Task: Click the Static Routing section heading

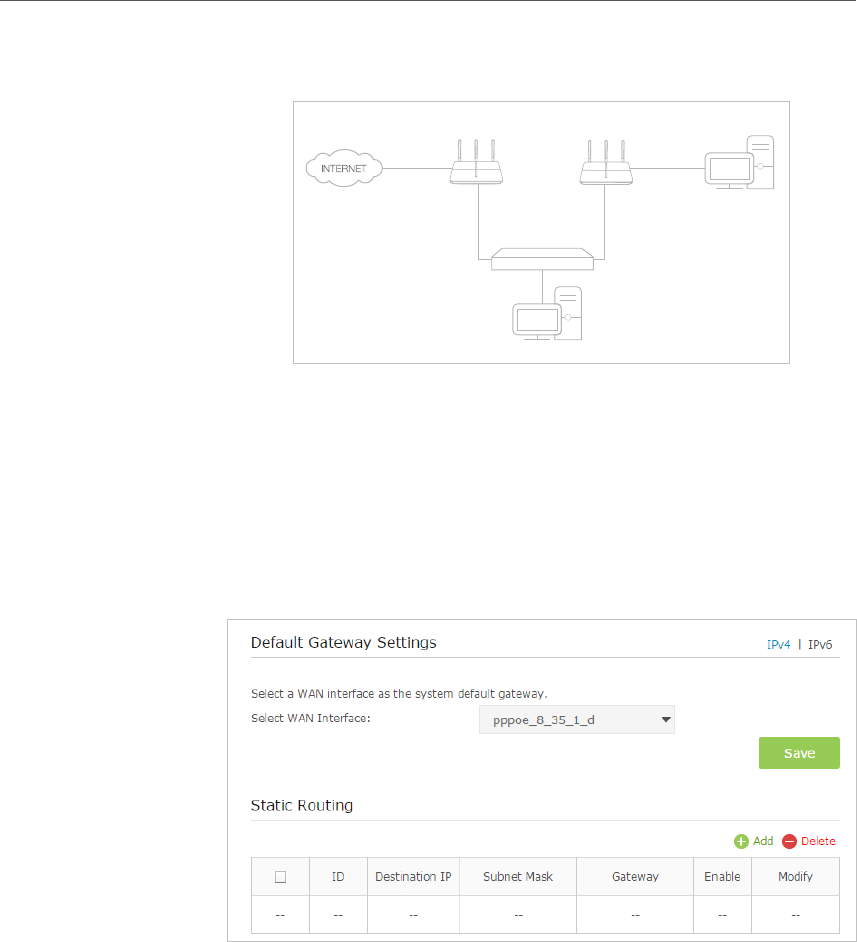Action: [301, 805]
